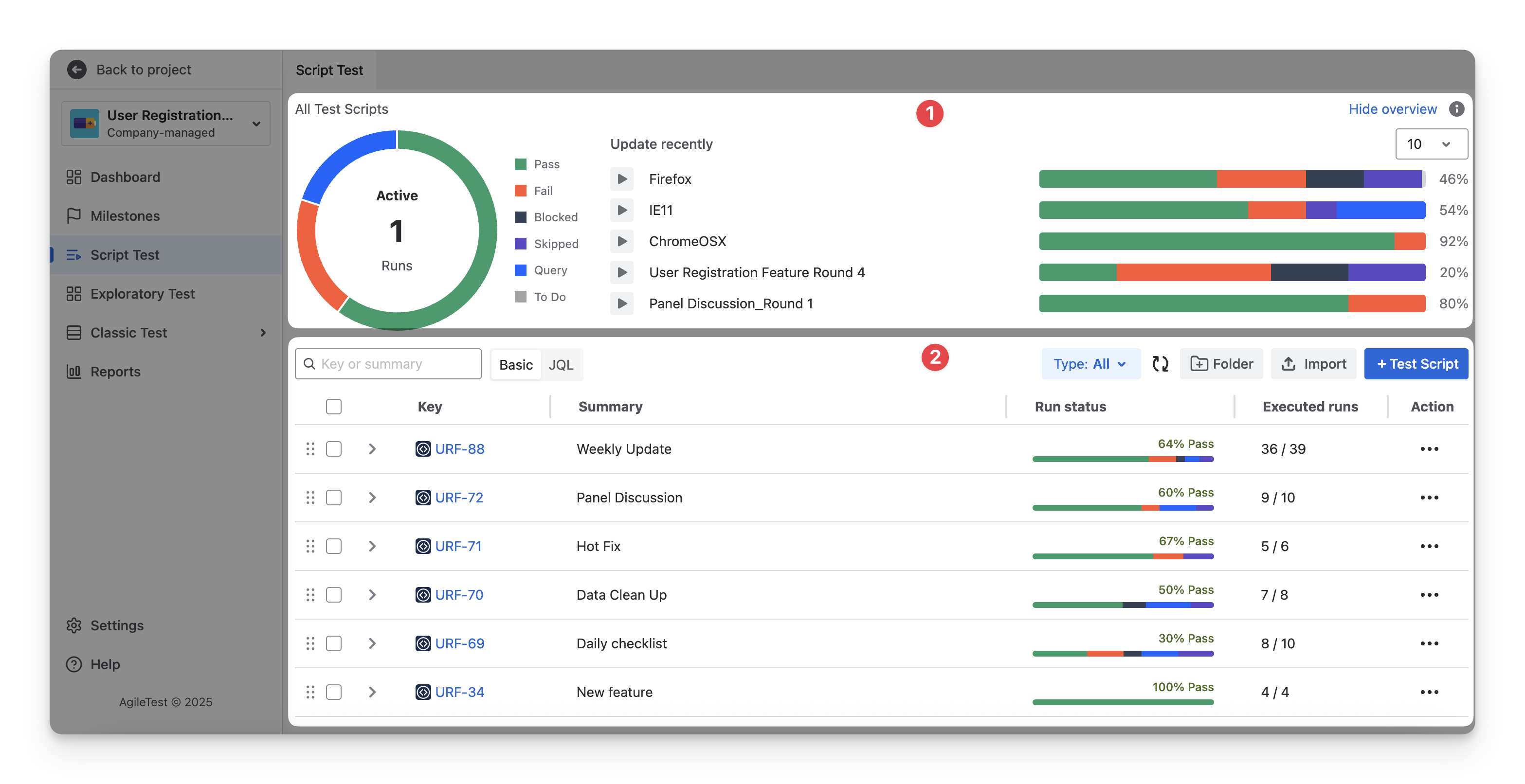The height and width of the screenshot is (784, 1525).
Task: Check the checkbox for Weekly Update row
Action: 334,449
